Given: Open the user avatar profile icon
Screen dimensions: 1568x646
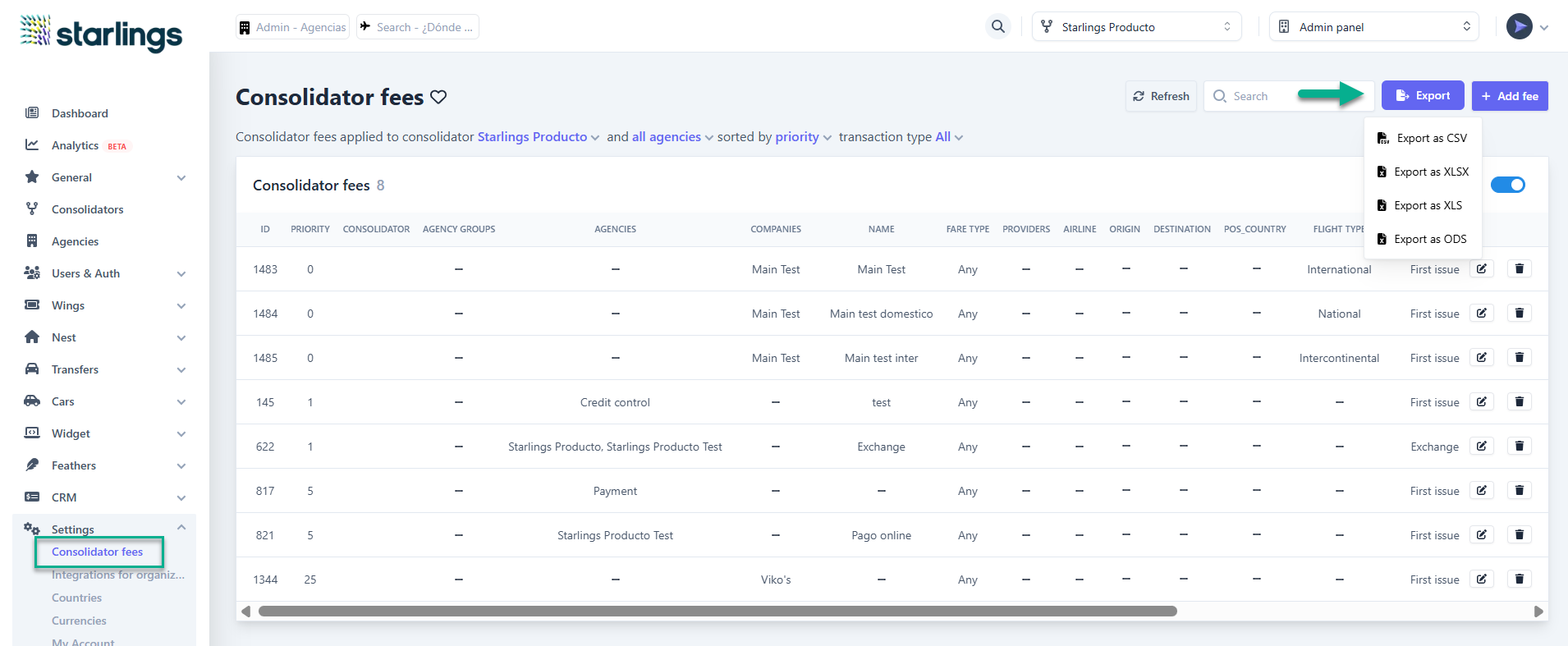Looking at the screenshot, I should point(1519,27).
